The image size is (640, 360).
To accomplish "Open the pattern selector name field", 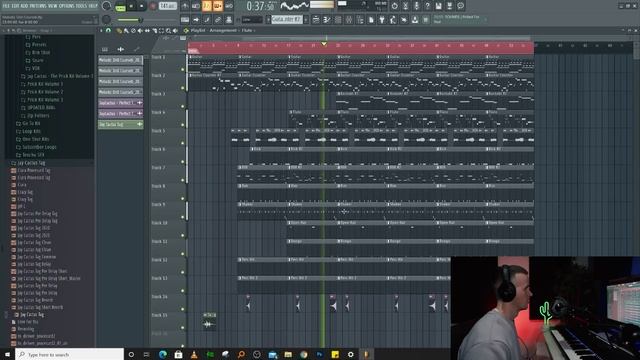I will (287, 20).
